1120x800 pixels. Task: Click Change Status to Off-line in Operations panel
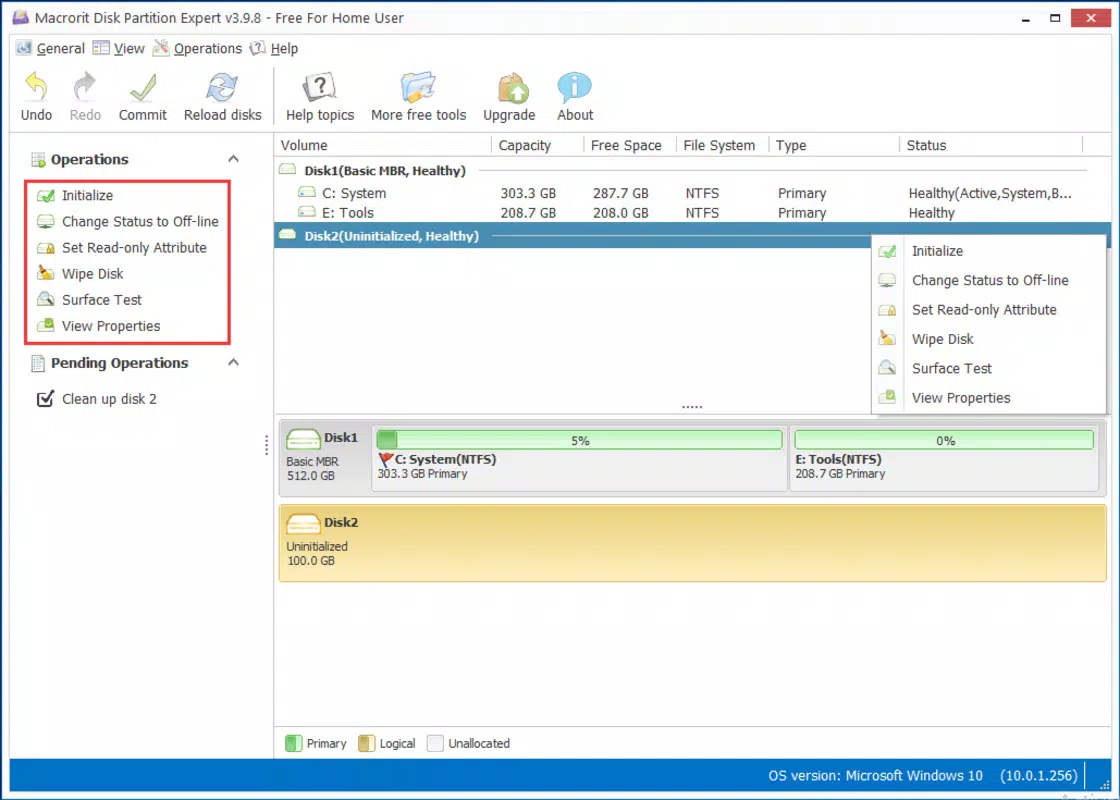(140, 221)
